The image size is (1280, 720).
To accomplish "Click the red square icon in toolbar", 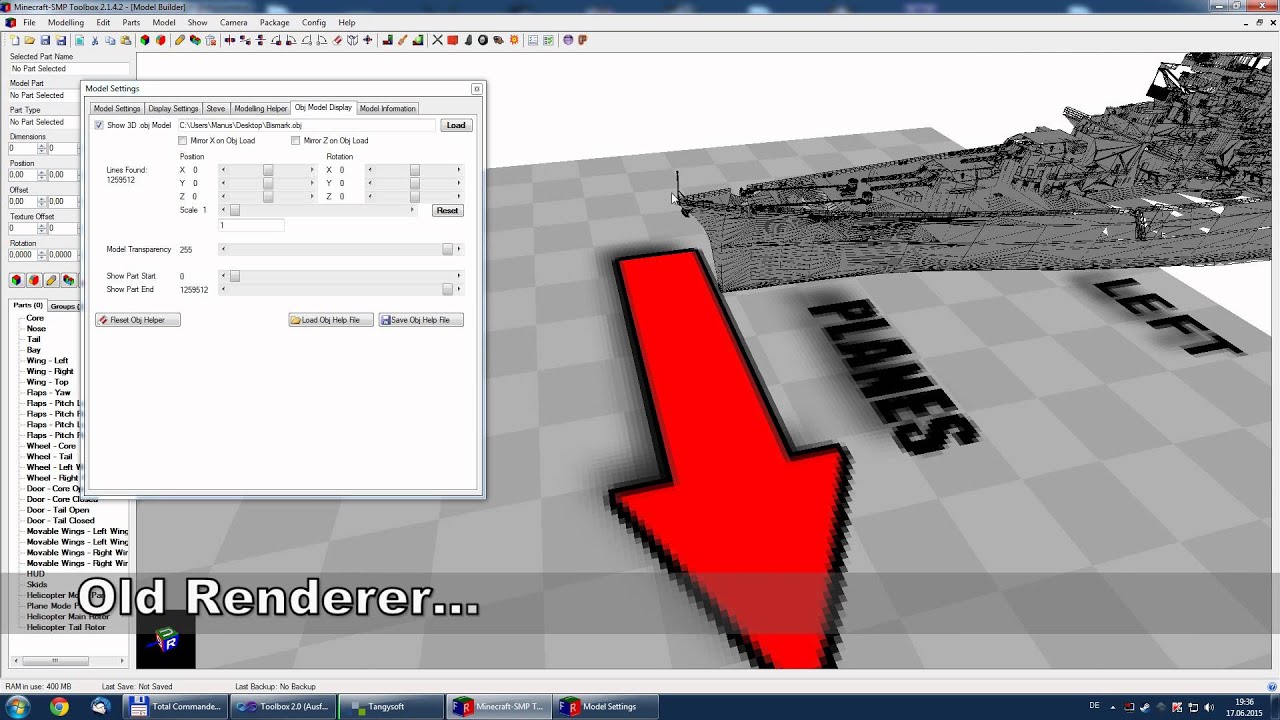I will point(452,40).
